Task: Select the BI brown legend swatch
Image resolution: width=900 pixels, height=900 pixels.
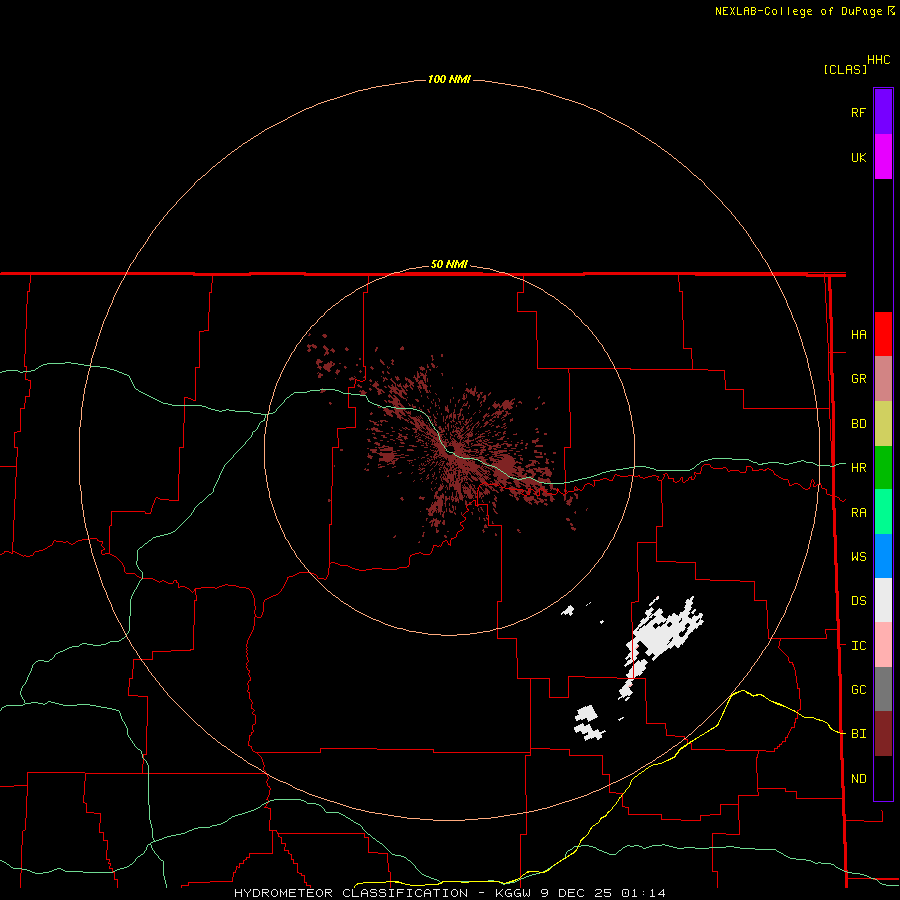Action: tap(883, 734)
